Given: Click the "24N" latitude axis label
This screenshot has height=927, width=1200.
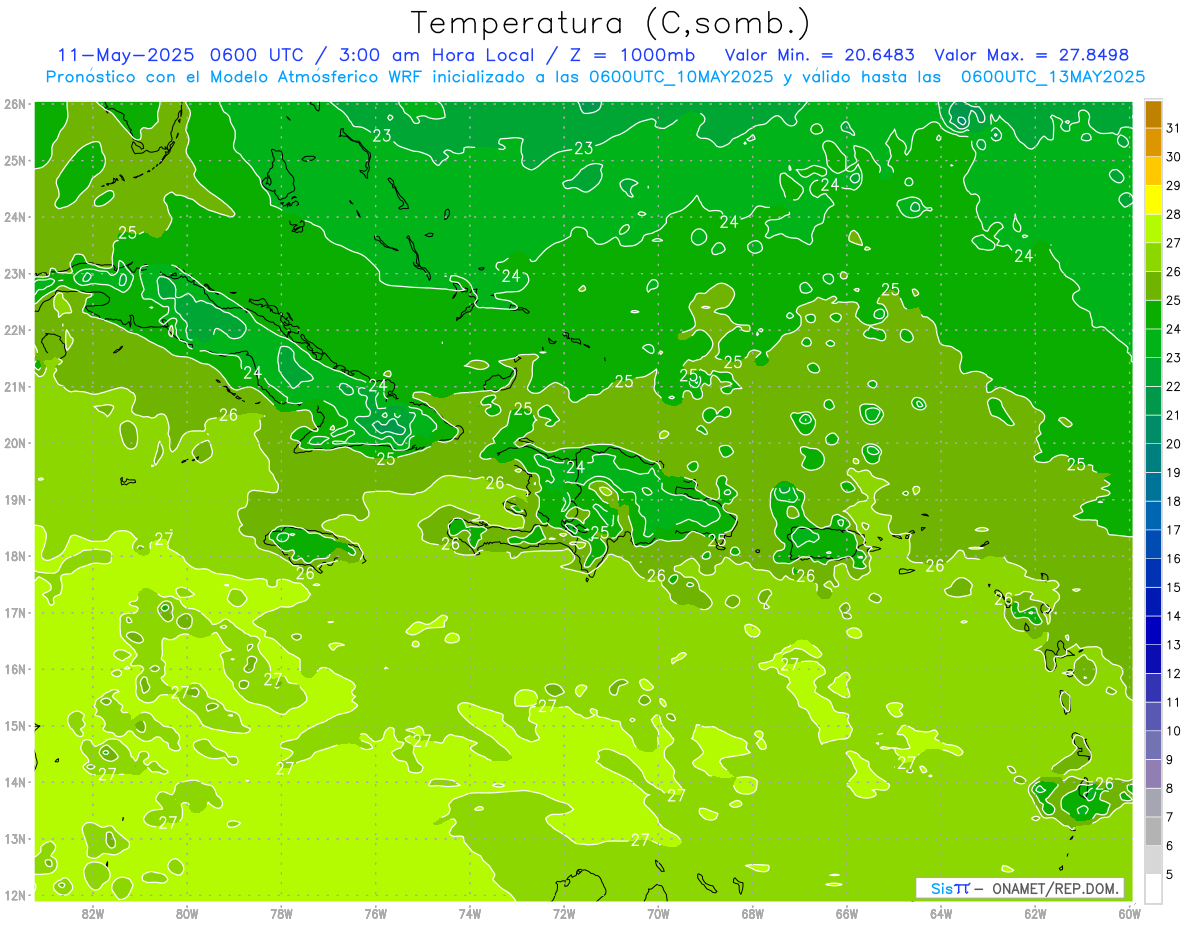Looking at the screenshot, I should (15, 217).
